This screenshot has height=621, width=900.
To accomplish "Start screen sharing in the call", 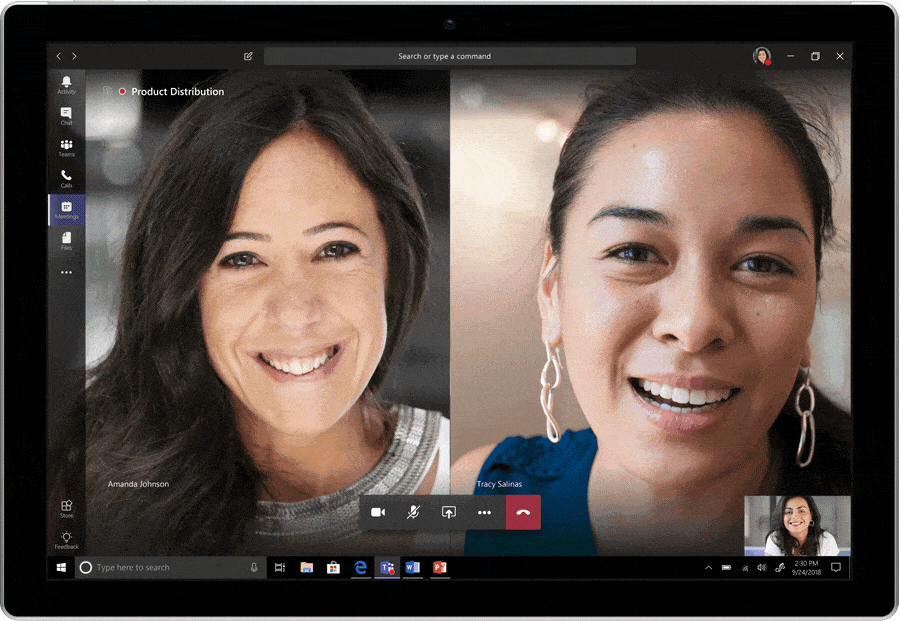I will coord(449,512).
